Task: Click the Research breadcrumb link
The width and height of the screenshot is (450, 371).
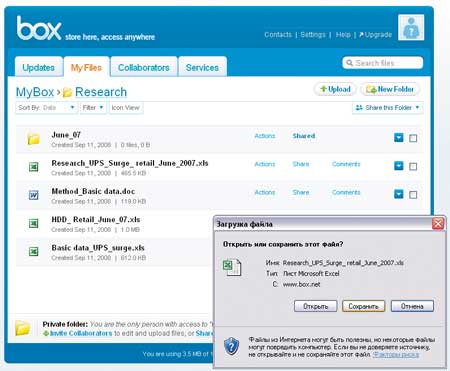Action: pyautogui.click(x=101, y=92)
